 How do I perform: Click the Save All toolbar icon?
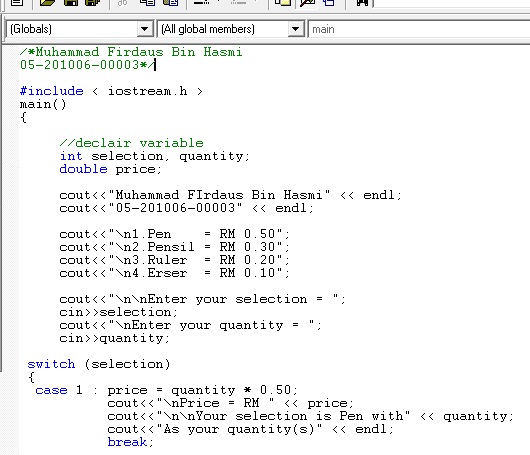(93, 3)
